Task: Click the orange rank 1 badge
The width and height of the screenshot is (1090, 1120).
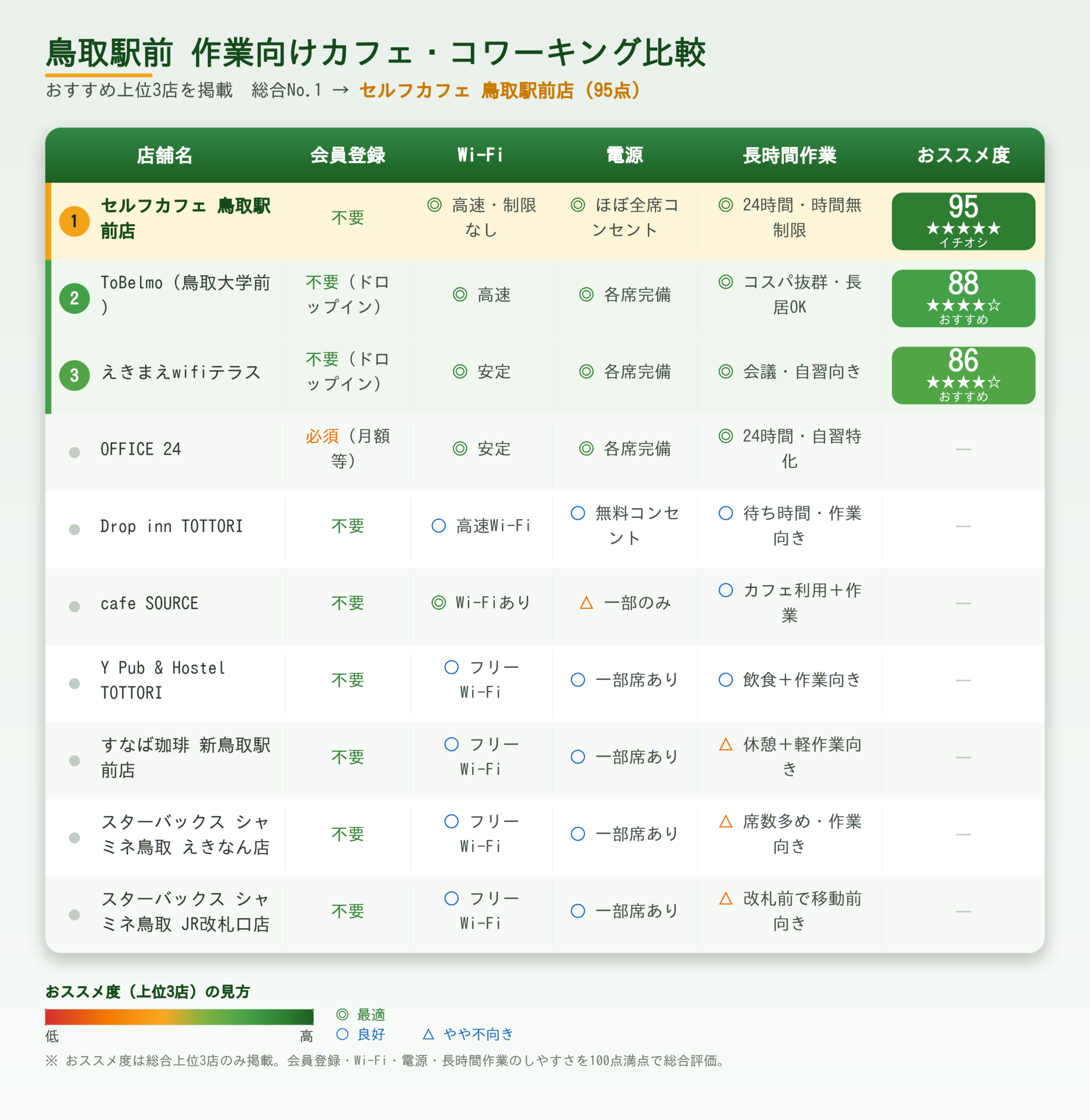Action: click(x=74, y=221)
